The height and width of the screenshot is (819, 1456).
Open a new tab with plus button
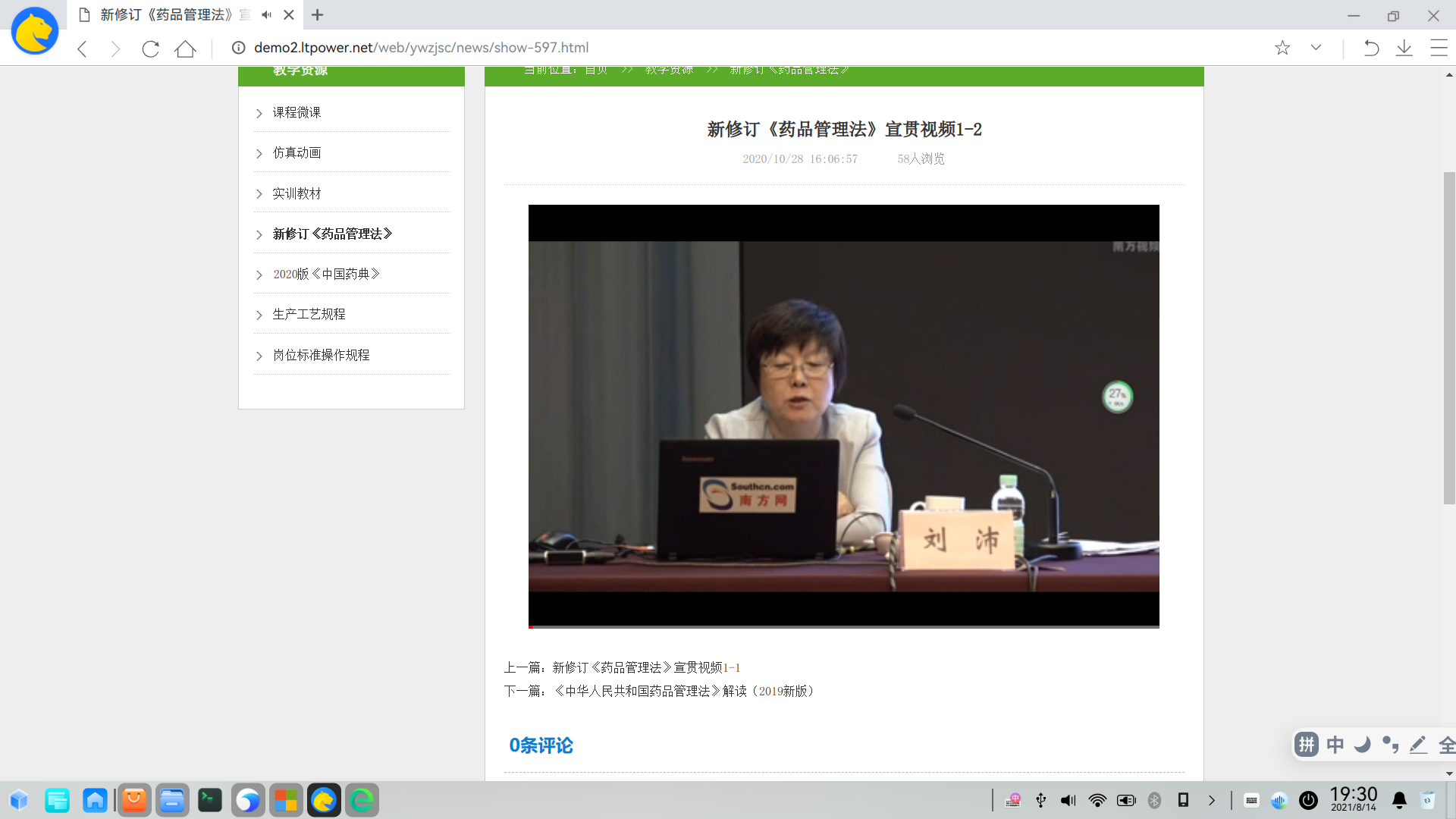pos(317,14)
